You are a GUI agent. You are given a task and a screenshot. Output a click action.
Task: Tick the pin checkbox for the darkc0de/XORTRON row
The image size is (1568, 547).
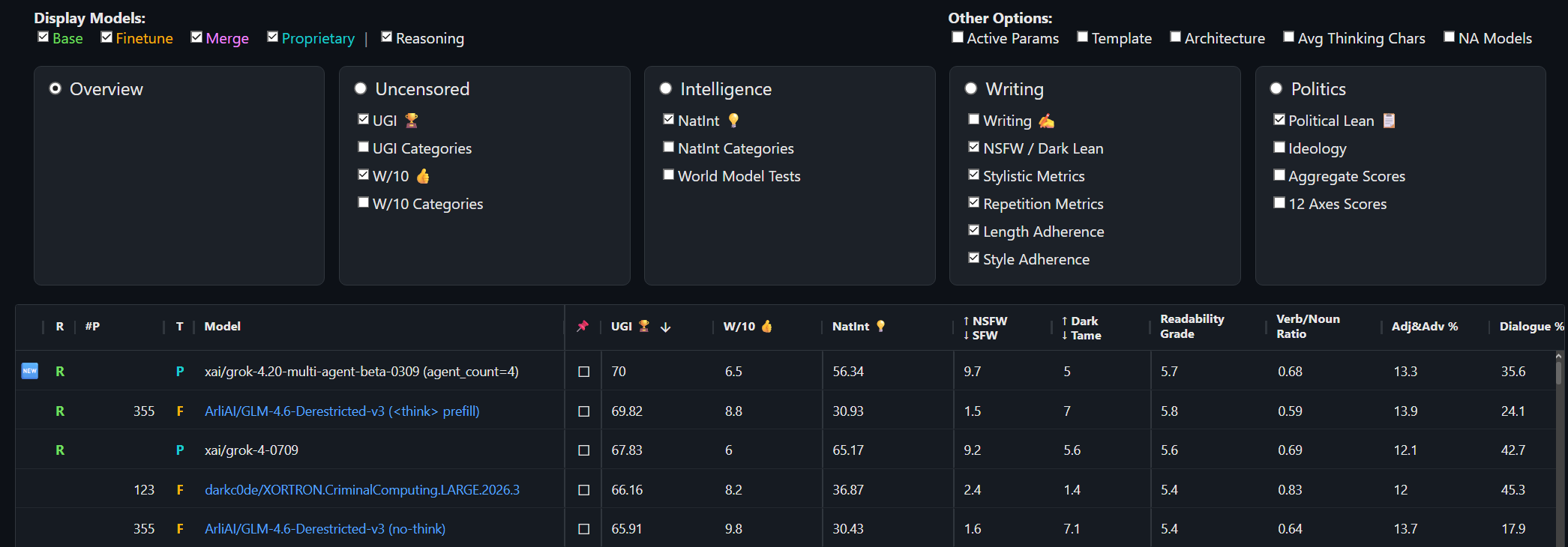click(584, 490)
